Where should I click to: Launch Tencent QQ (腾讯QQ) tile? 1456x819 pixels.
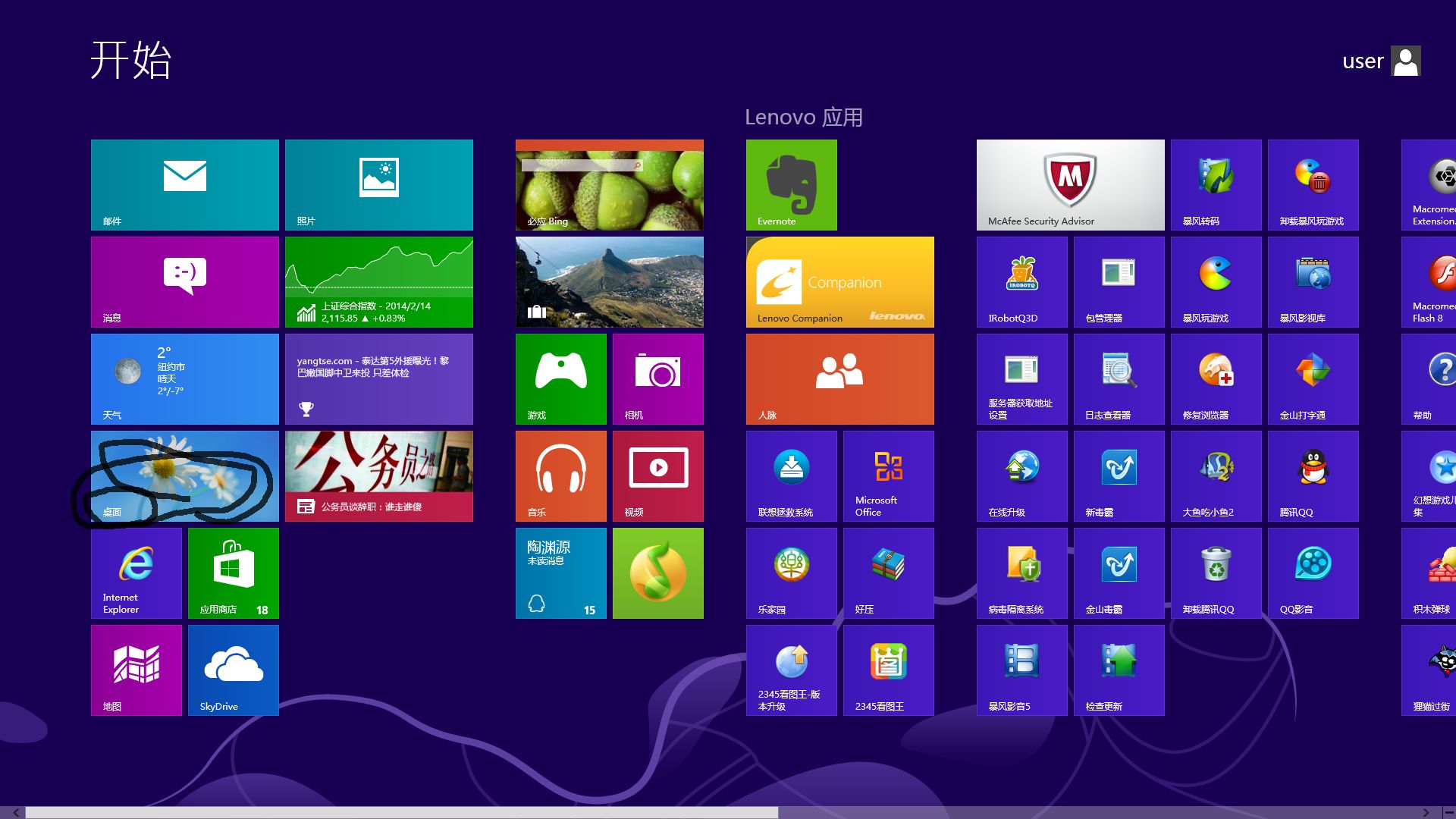click(1313, 475)
